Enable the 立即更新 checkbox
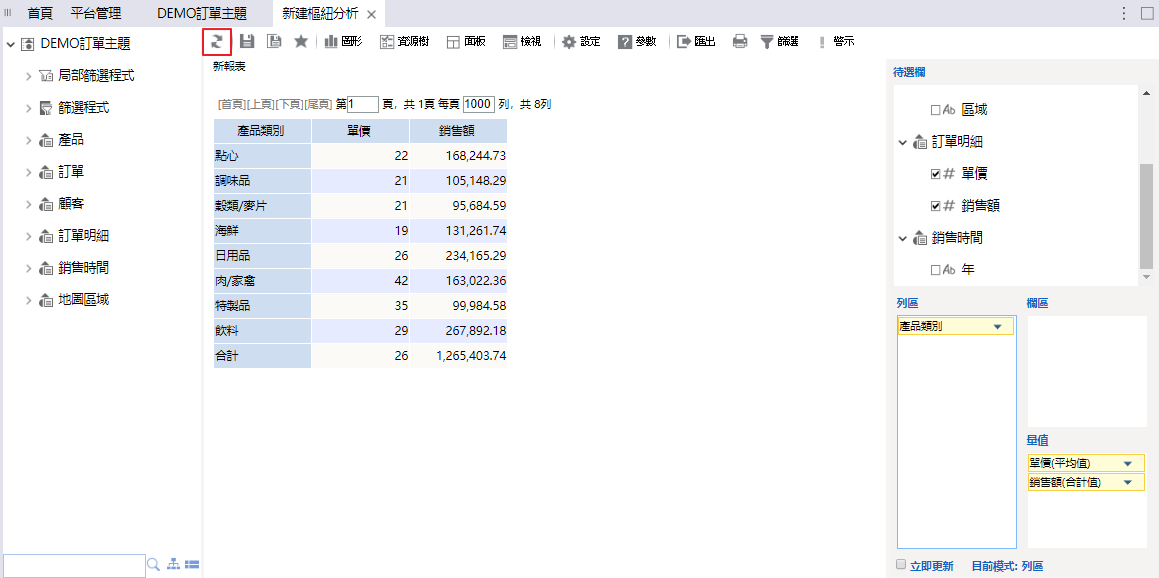This screenshot has height=578, width=1159. (901, 565)
